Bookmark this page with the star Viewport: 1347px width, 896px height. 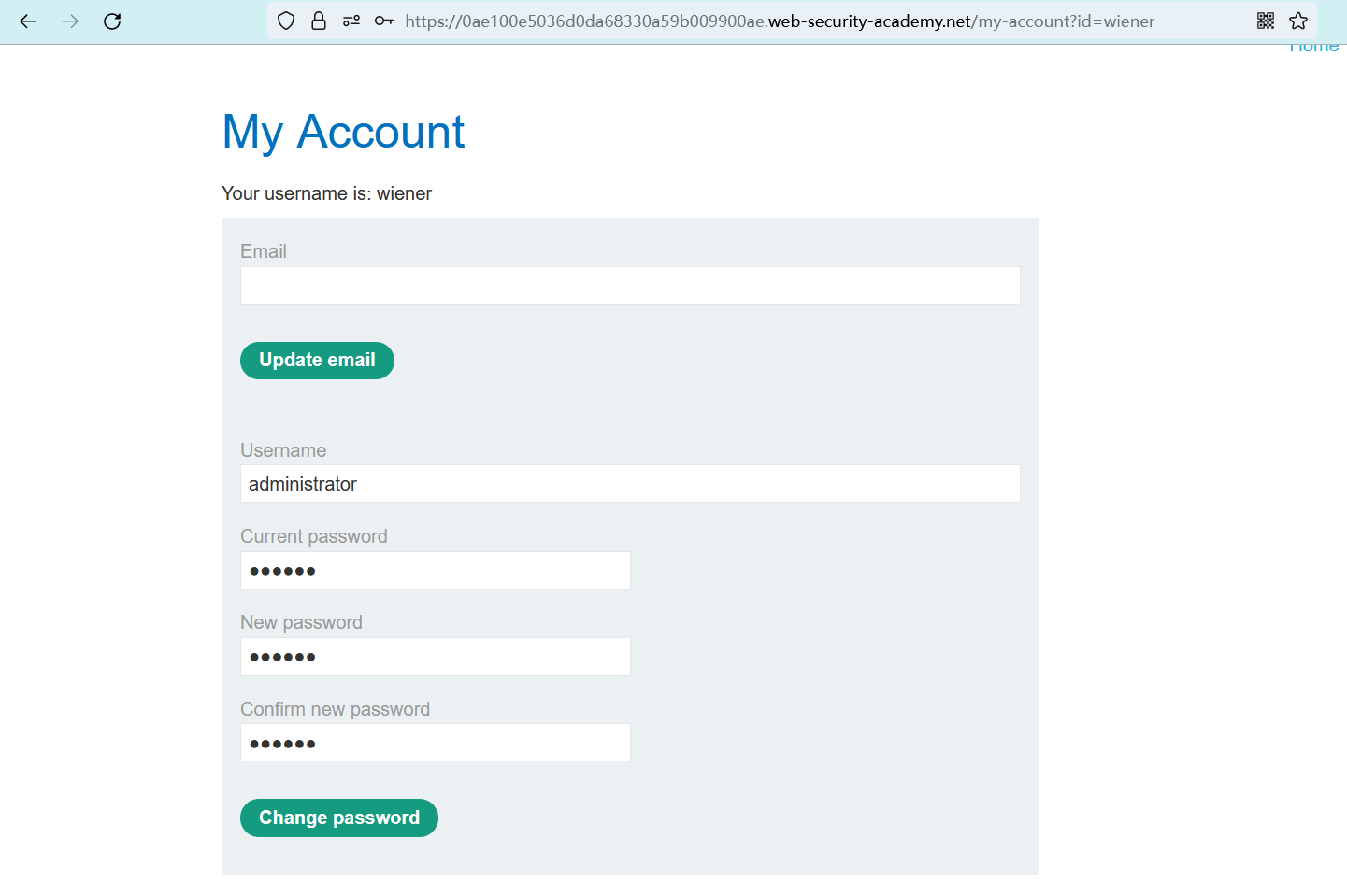[x=1298, y=21]
